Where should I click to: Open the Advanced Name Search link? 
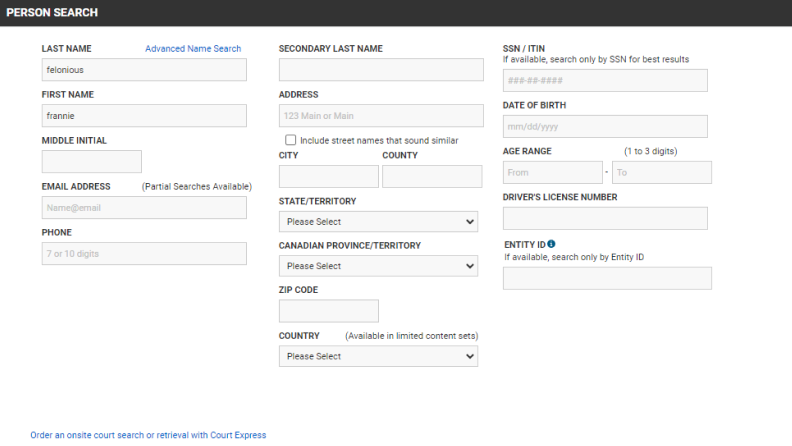(193, 48)
